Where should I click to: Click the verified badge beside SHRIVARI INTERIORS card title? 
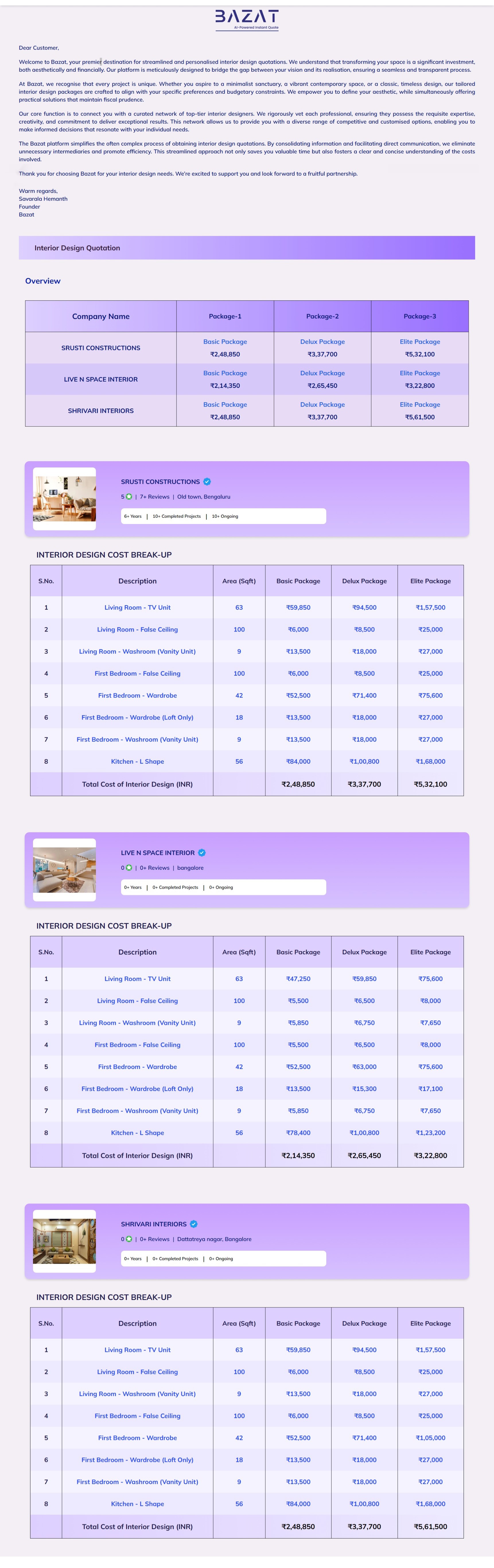point(194,1224)
